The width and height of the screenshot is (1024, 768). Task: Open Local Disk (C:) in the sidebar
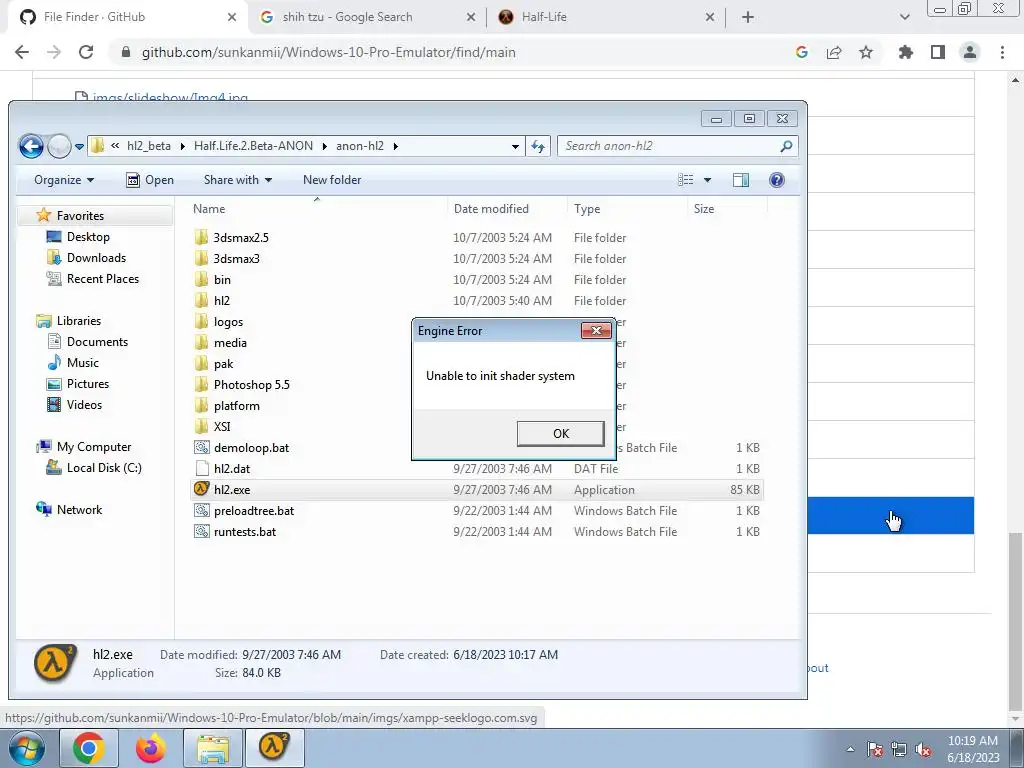pyautogui.click(x=104, y=468)
